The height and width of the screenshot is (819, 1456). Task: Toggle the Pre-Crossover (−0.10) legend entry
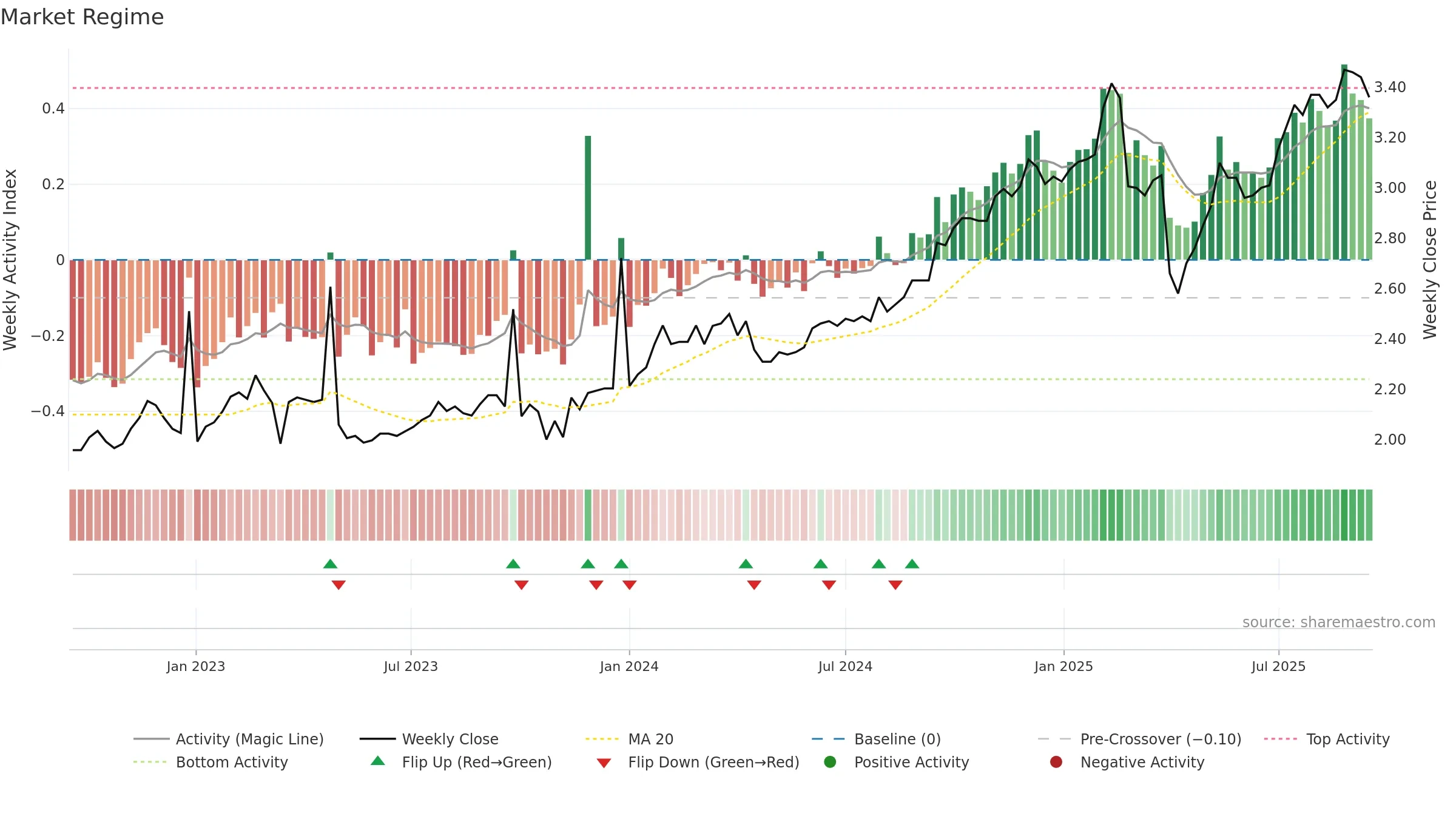click(1139, 739)
